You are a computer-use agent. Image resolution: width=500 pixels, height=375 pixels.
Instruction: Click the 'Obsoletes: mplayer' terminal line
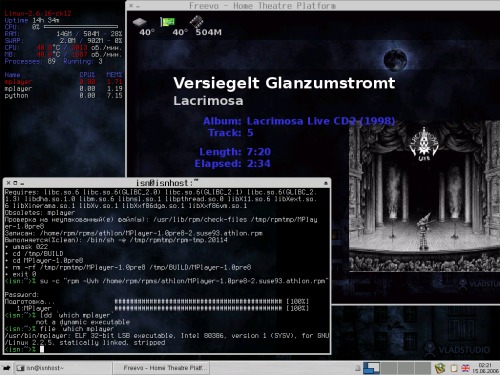[x=40, y=213]
